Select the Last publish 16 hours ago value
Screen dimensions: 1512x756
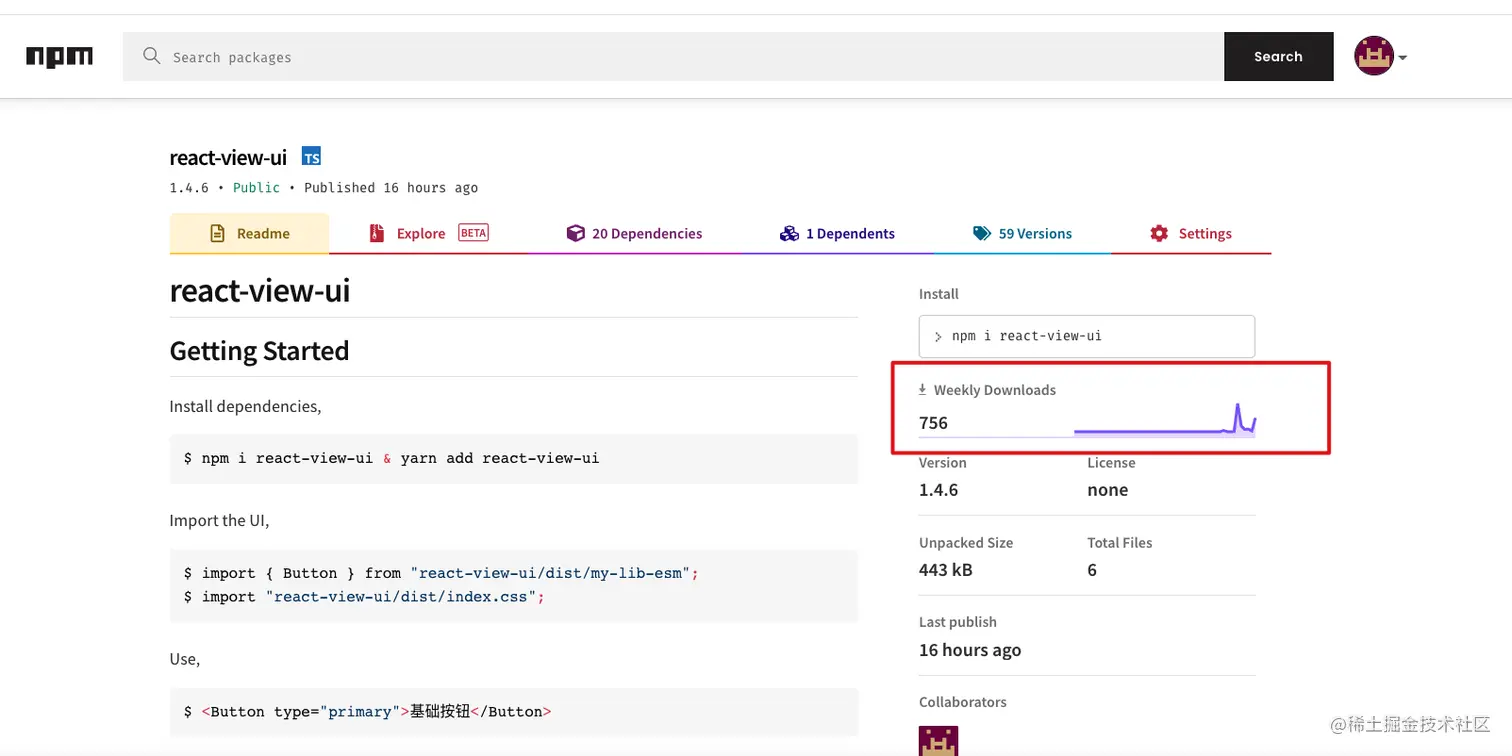pos(970,650)
